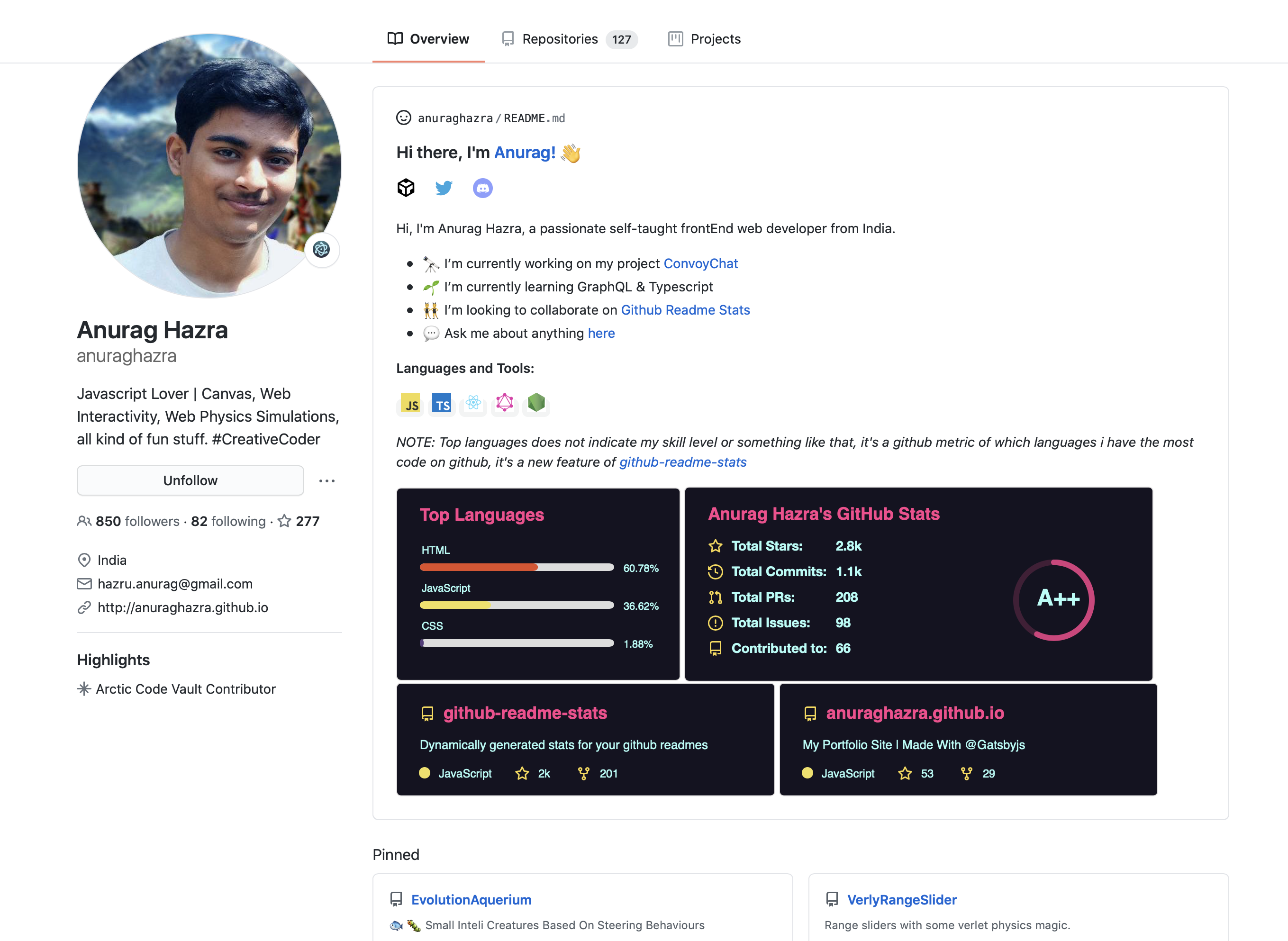Click the Node.js green hexagon icon

coord(536,403)
